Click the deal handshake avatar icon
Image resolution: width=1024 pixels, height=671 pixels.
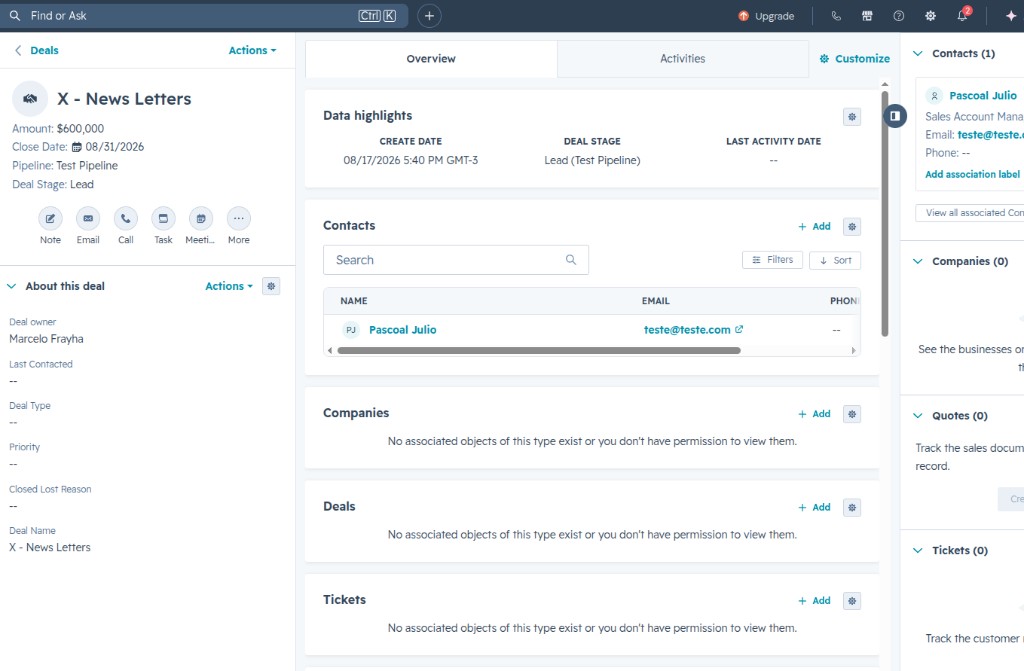(30, 99)
